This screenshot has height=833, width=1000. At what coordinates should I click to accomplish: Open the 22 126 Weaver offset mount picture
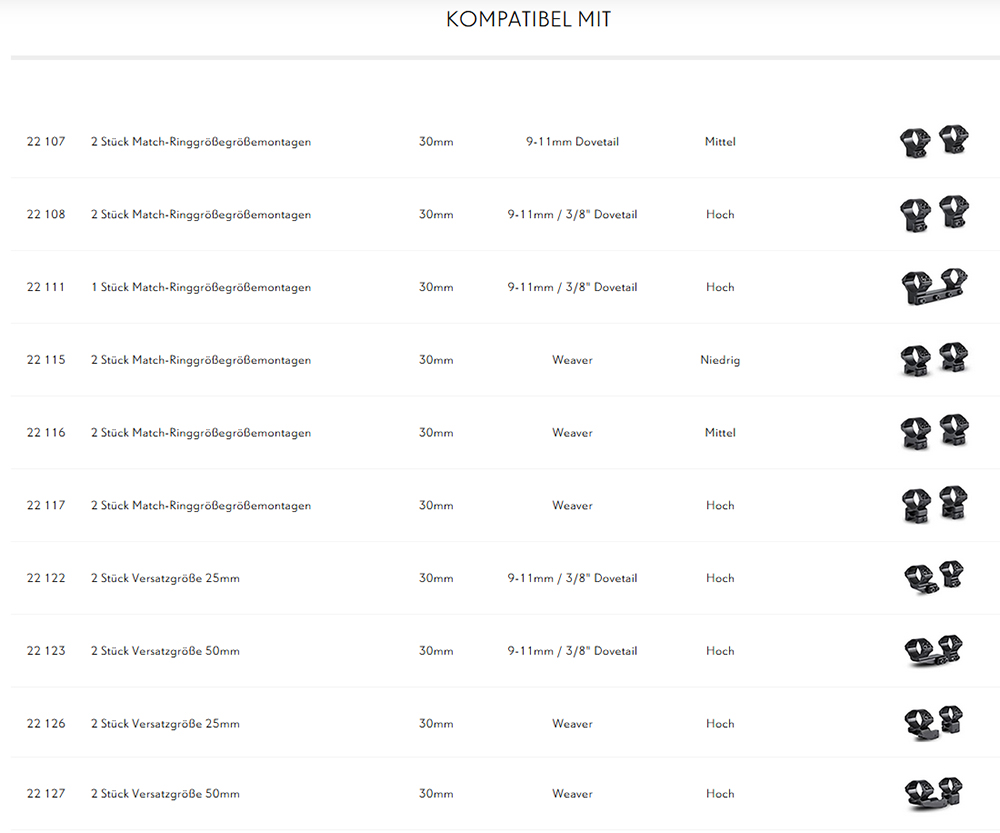click(x=934, y=723)
